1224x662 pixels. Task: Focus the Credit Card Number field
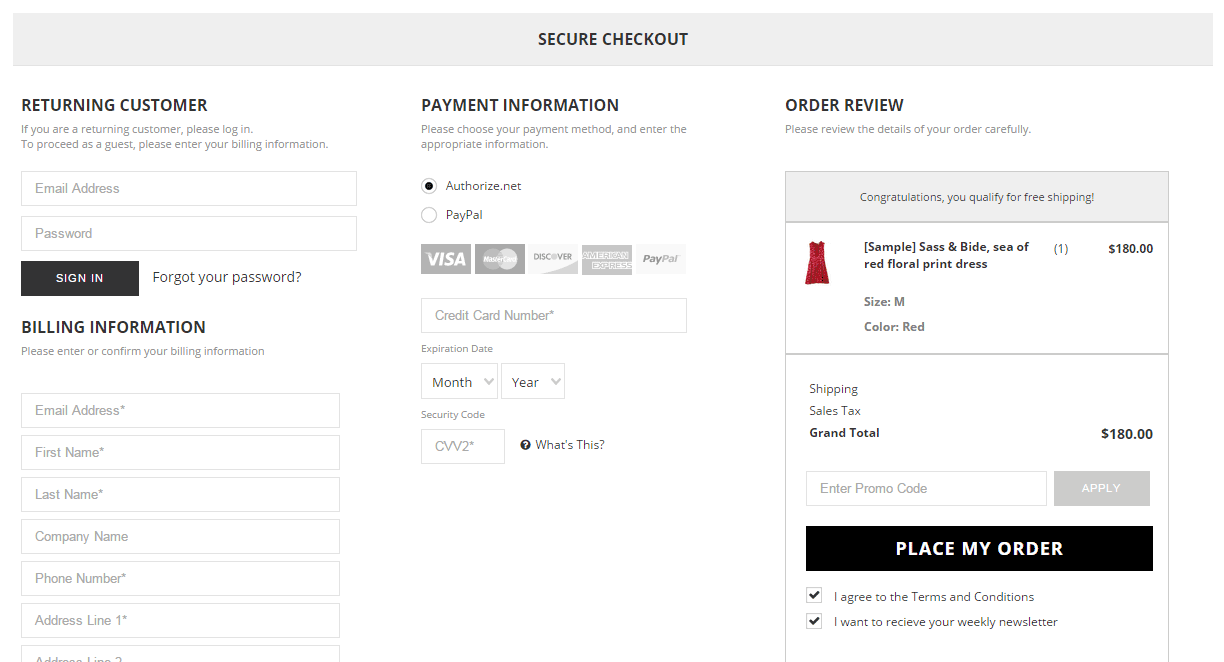pos(553,315)
